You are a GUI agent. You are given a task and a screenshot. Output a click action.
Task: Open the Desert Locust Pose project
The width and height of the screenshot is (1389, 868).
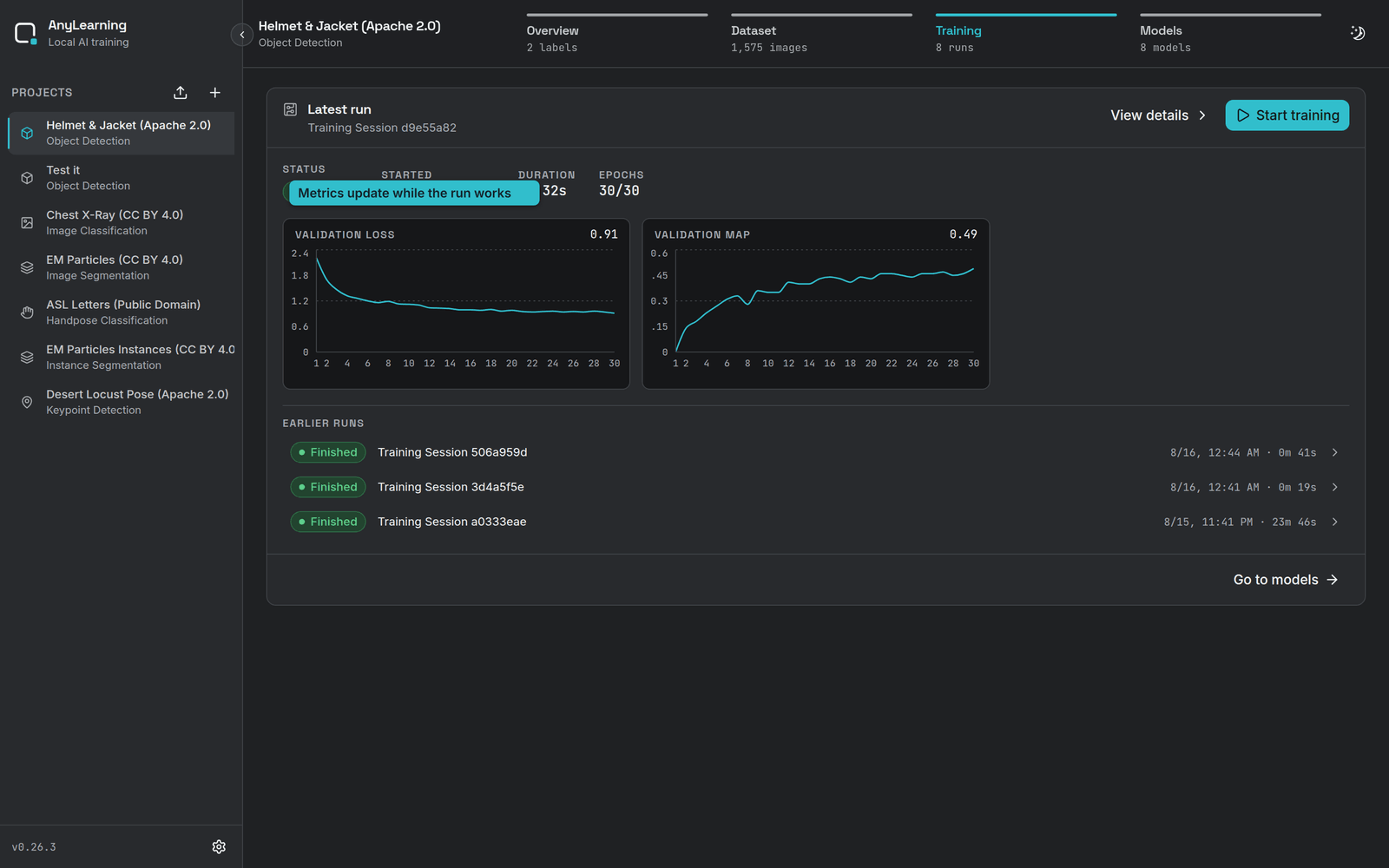click(x=122, y=402)
